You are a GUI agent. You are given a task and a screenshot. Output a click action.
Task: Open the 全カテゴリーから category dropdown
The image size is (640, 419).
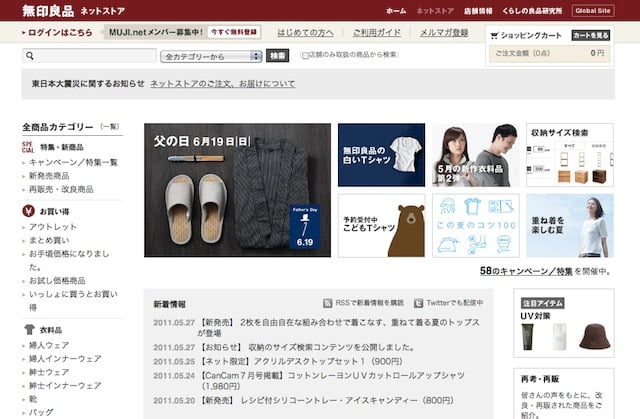[x=211, y=56]
